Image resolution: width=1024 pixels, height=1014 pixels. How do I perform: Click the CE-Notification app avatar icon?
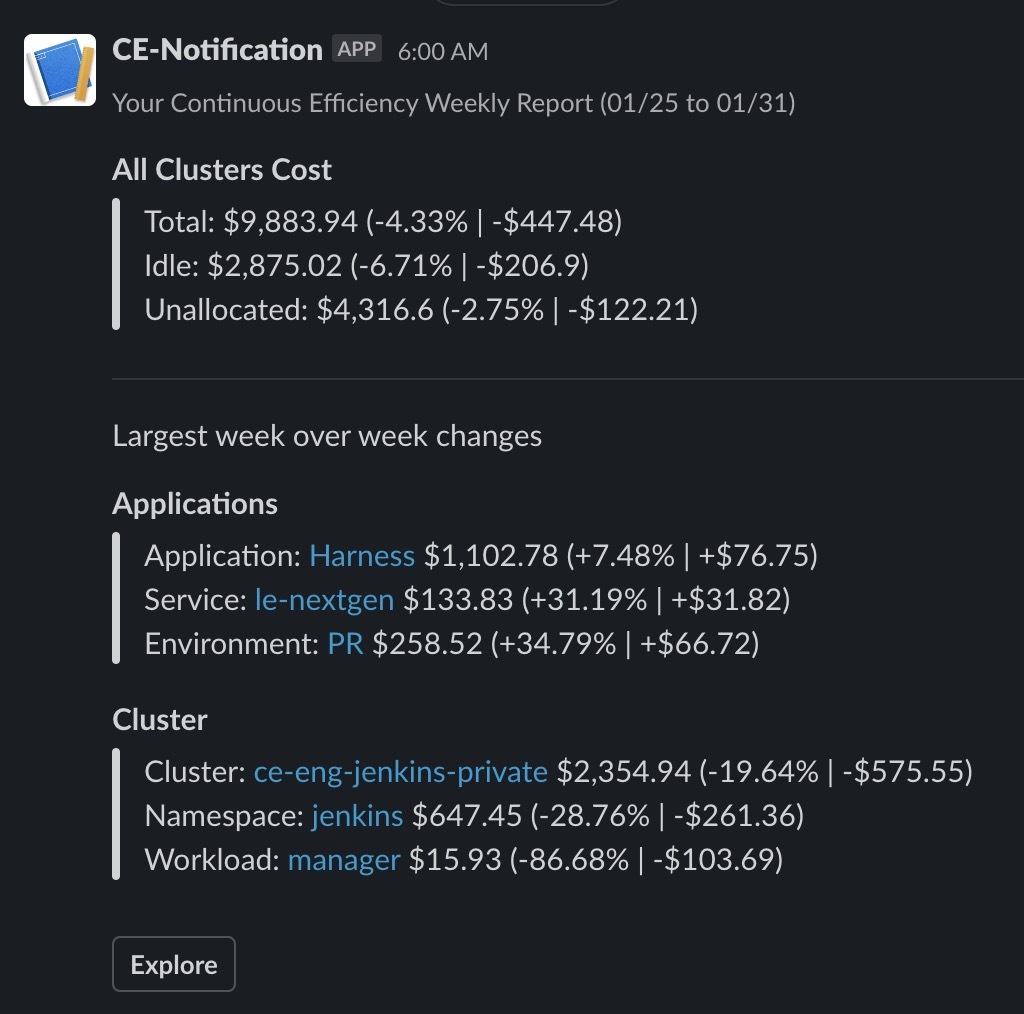pyautogui.click(x=60, y=70)
